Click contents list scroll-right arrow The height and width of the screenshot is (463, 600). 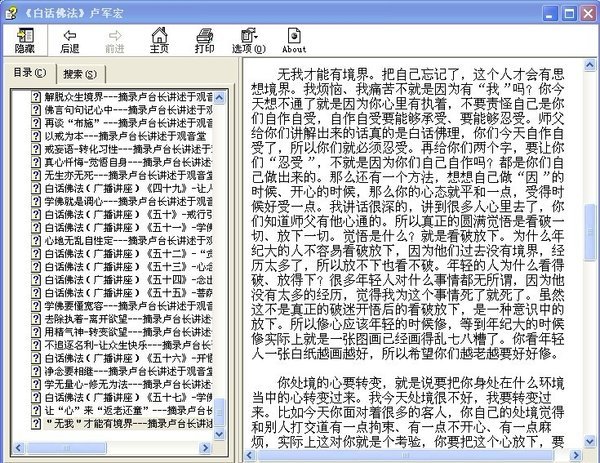[x=205, y=447]
